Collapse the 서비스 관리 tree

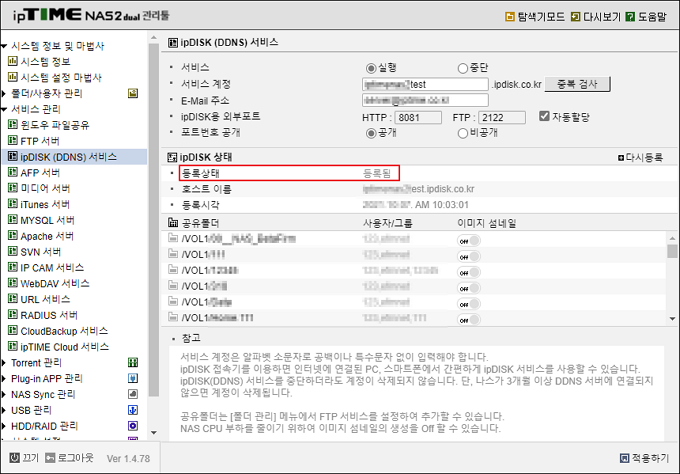click(x=4, y=109)
